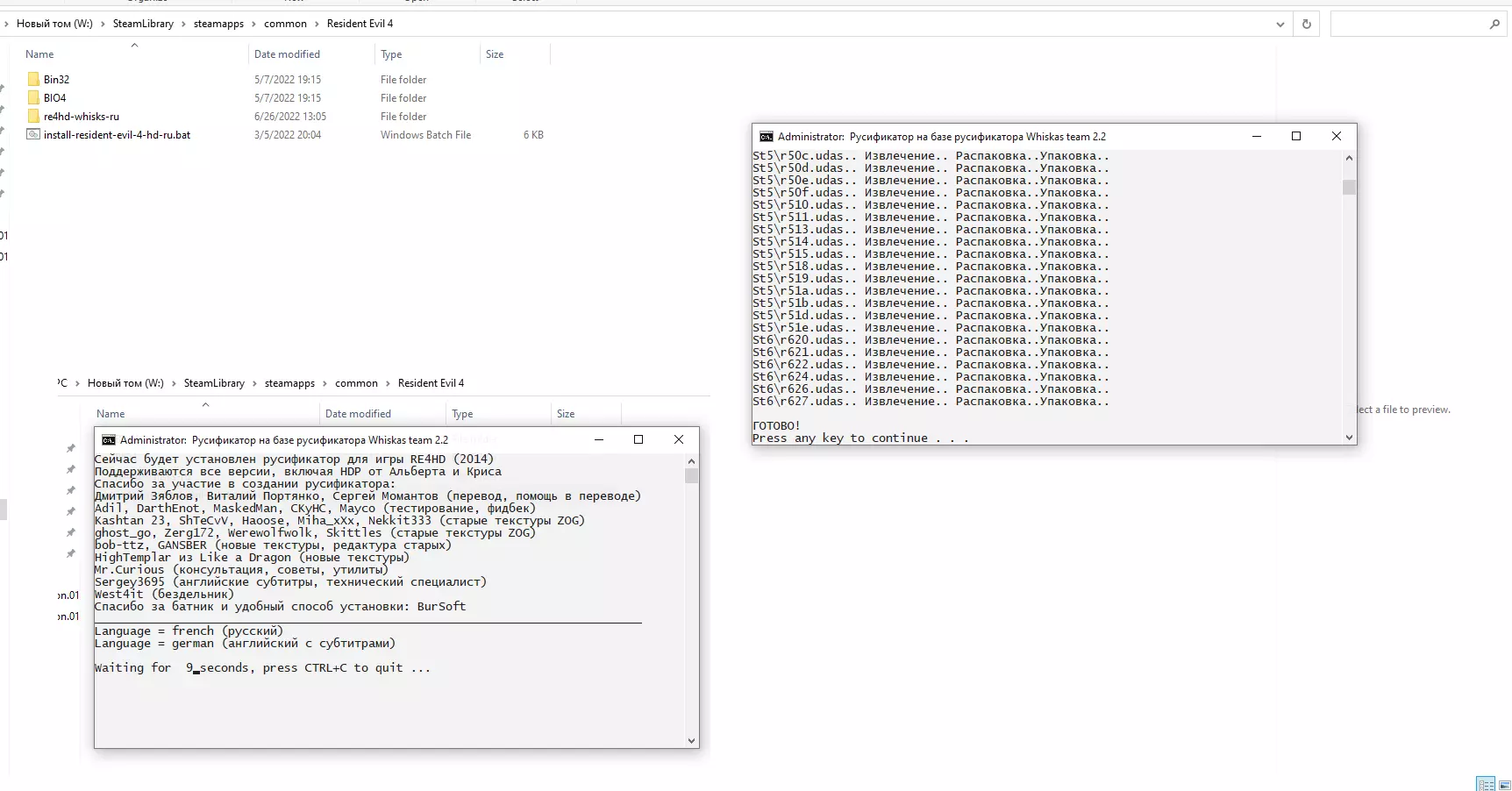Click the search box in top Explorer
1512x791 pixels.
pos(1419,24)
